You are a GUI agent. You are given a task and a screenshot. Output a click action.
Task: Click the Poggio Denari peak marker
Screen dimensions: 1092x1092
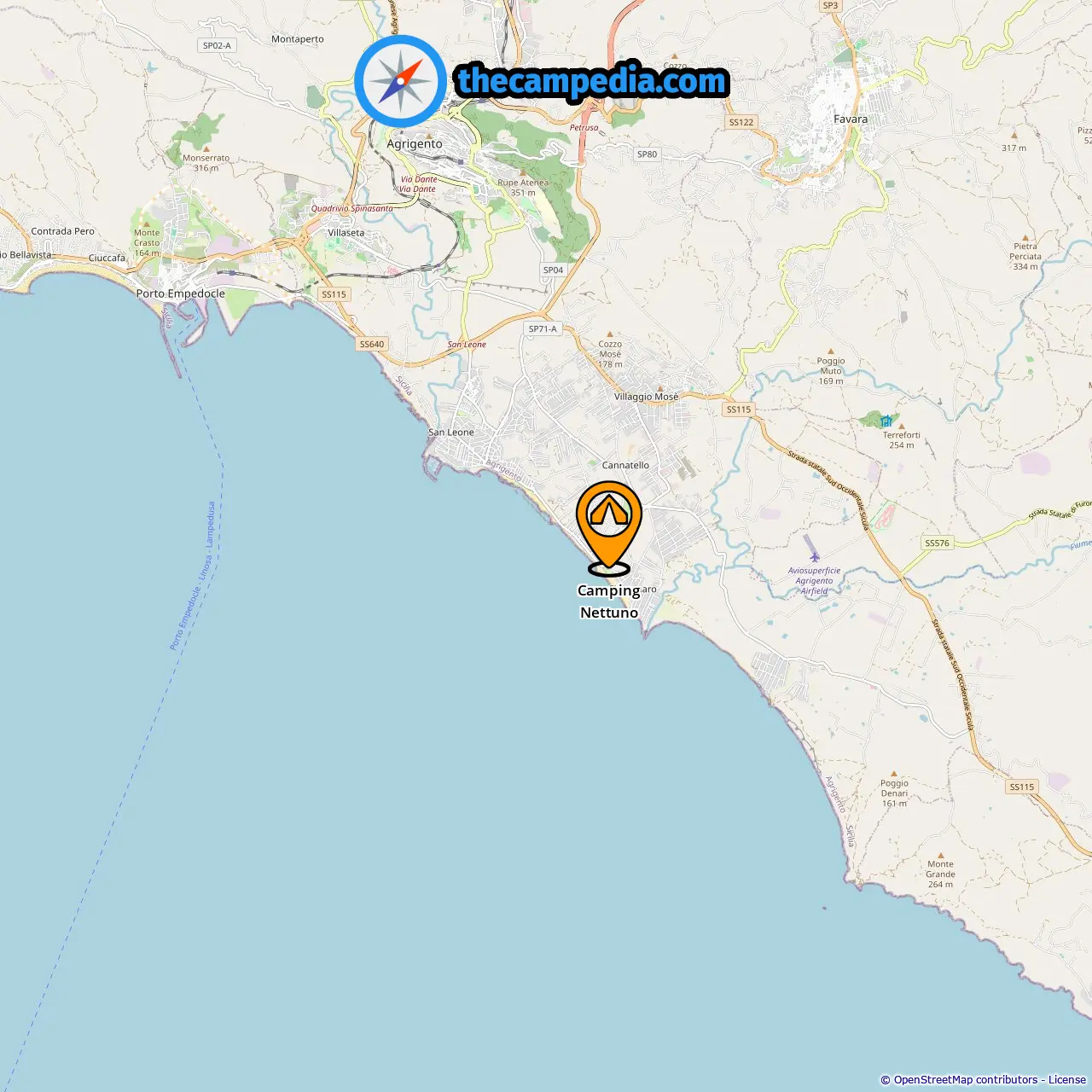(894, 773)
